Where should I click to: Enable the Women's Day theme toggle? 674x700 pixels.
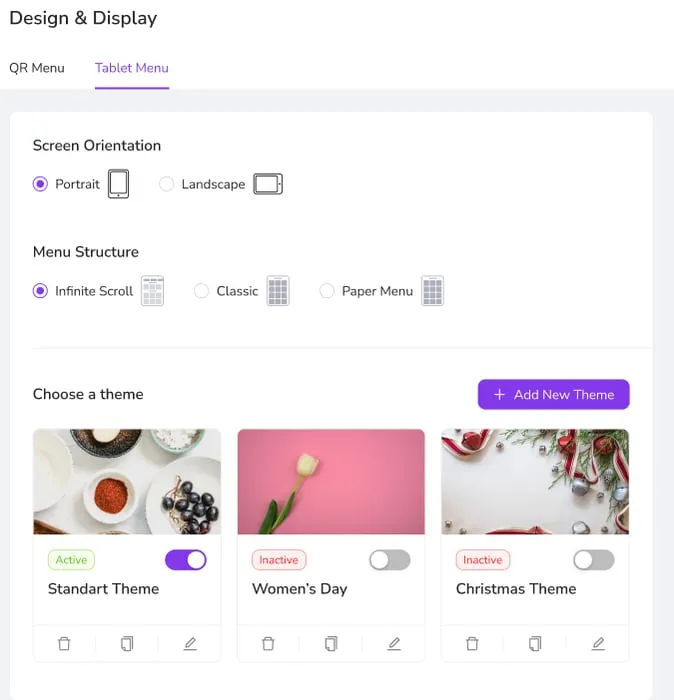click(390, 560)
